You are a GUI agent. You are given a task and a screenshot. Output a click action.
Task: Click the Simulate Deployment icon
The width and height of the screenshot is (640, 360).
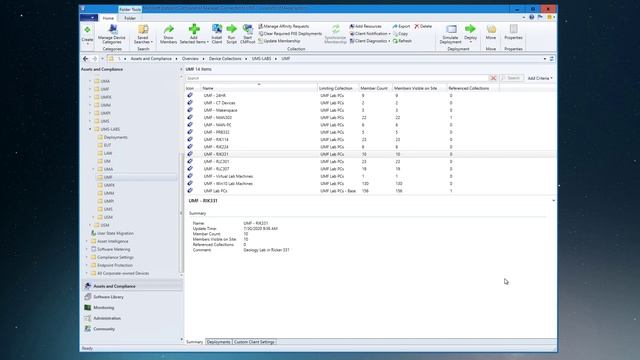[x=451, y=29]
